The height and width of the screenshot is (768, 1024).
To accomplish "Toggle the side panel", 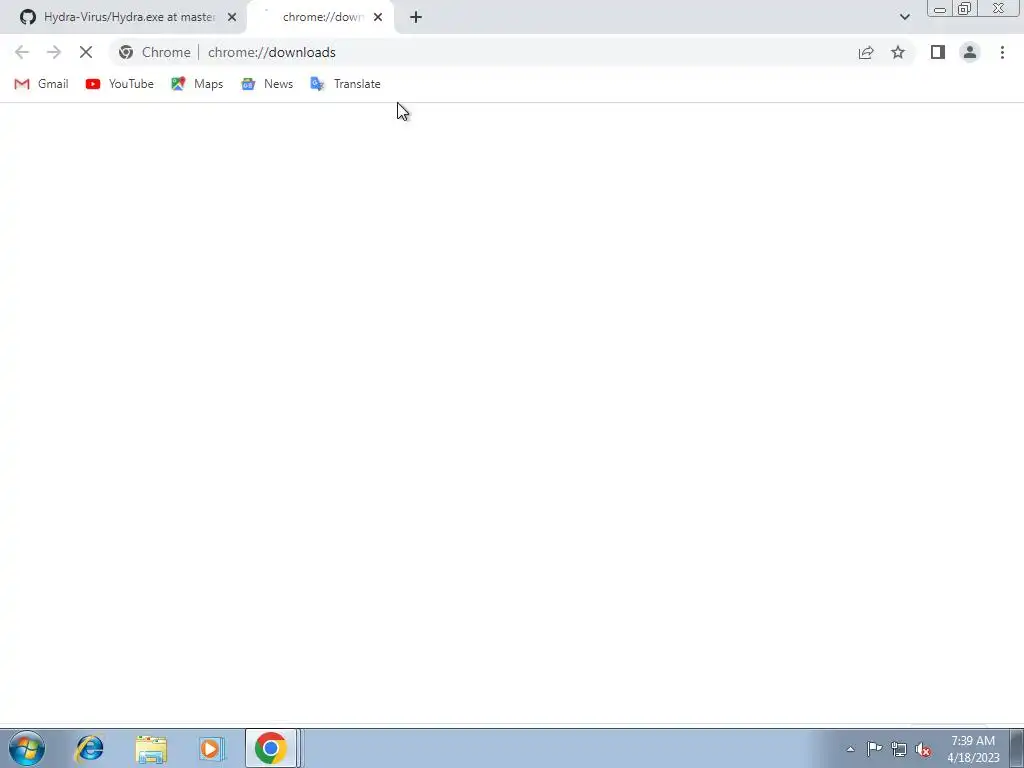I will [x=938, y=52].
